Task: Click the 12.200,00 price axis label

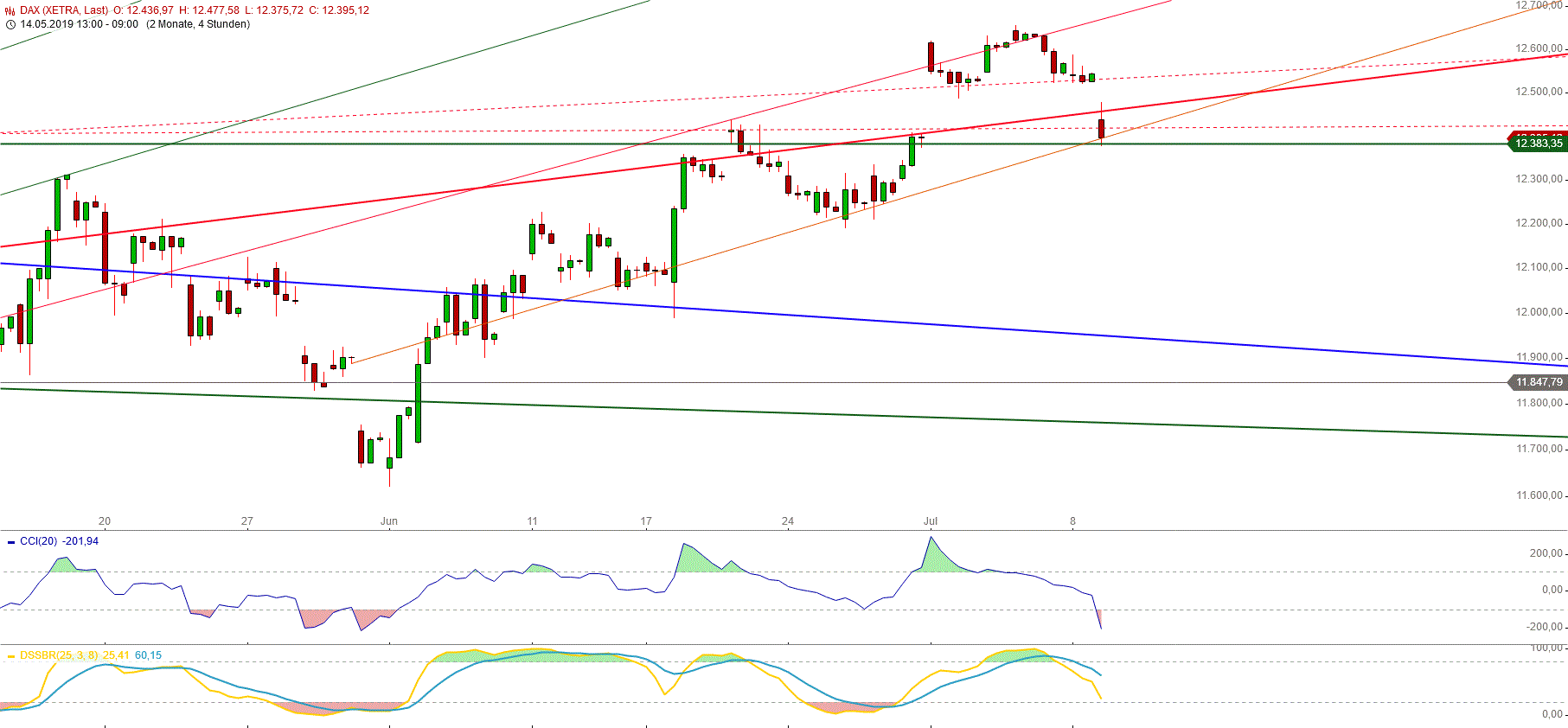Action: [x=1539, y=223]
